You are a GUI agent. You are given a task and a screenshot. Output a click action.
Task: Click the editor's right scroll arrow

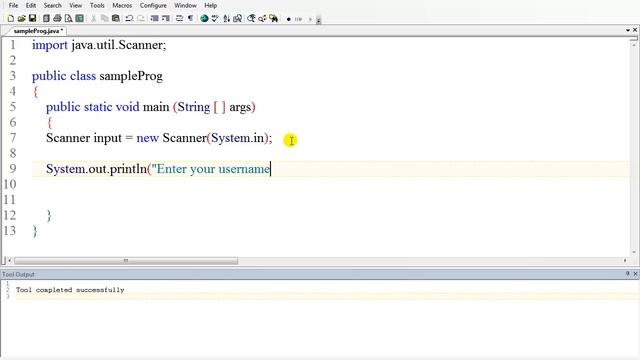(625, 260)
